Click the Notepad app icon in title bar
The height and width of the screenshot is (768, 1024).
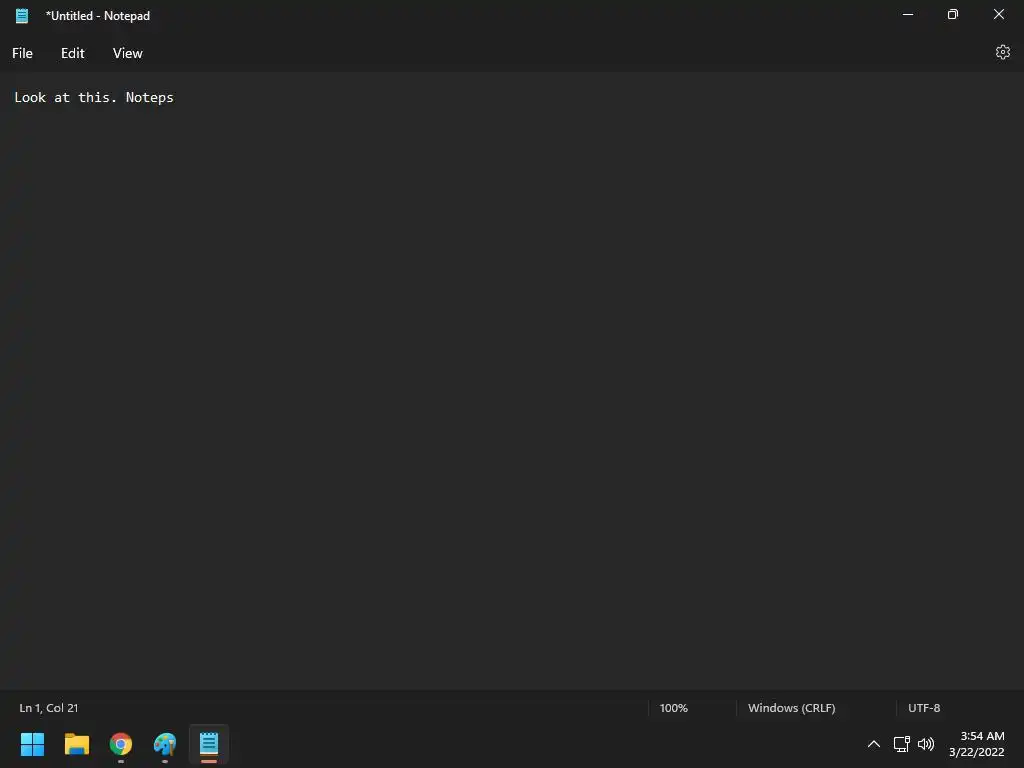(x=22, y=16)
